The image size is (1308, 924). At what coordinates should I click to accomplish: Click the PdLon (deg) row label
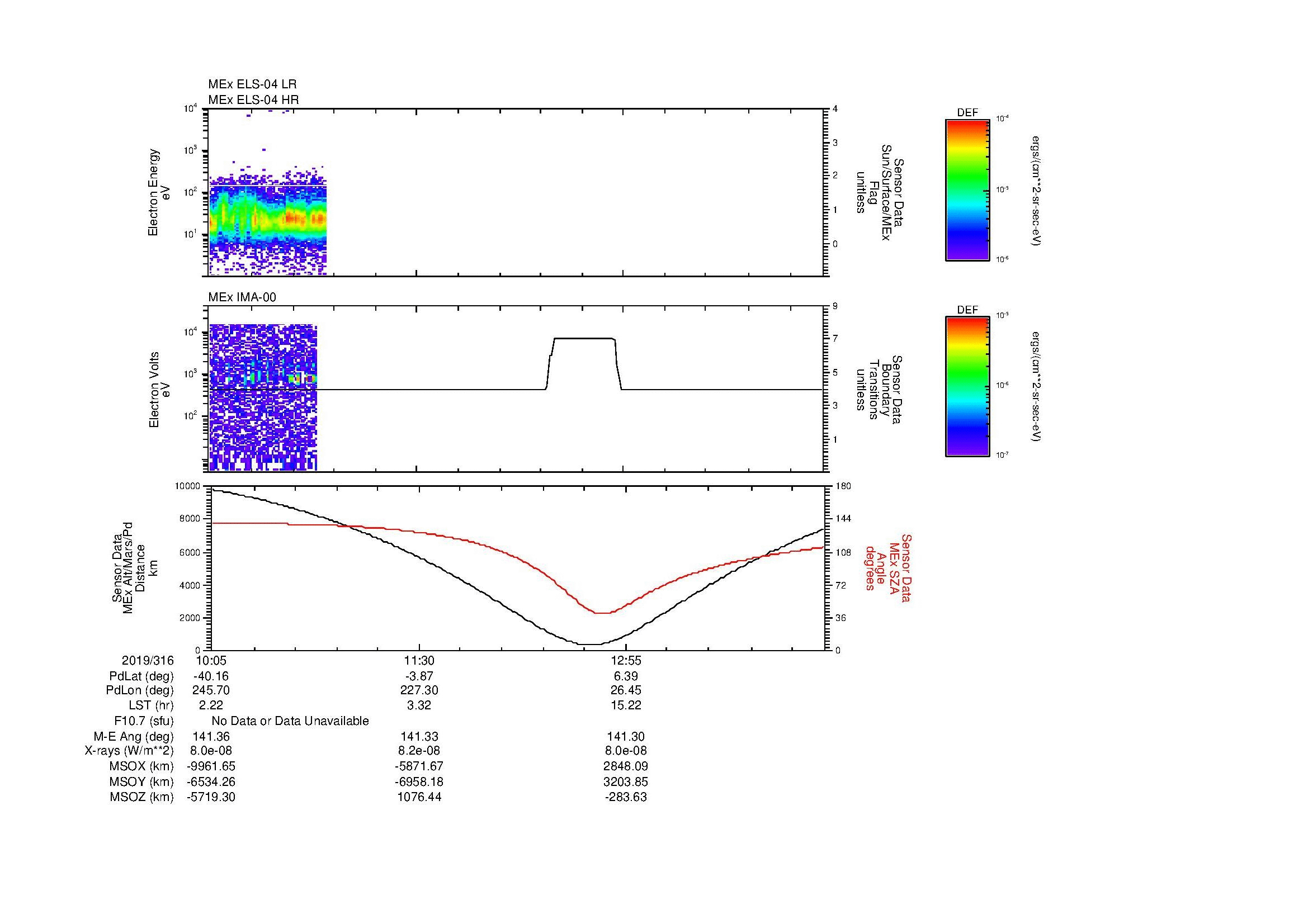140,690
